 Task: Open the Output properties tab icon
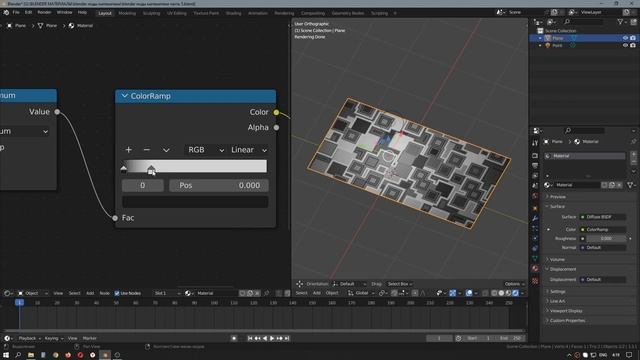[535, 166]
